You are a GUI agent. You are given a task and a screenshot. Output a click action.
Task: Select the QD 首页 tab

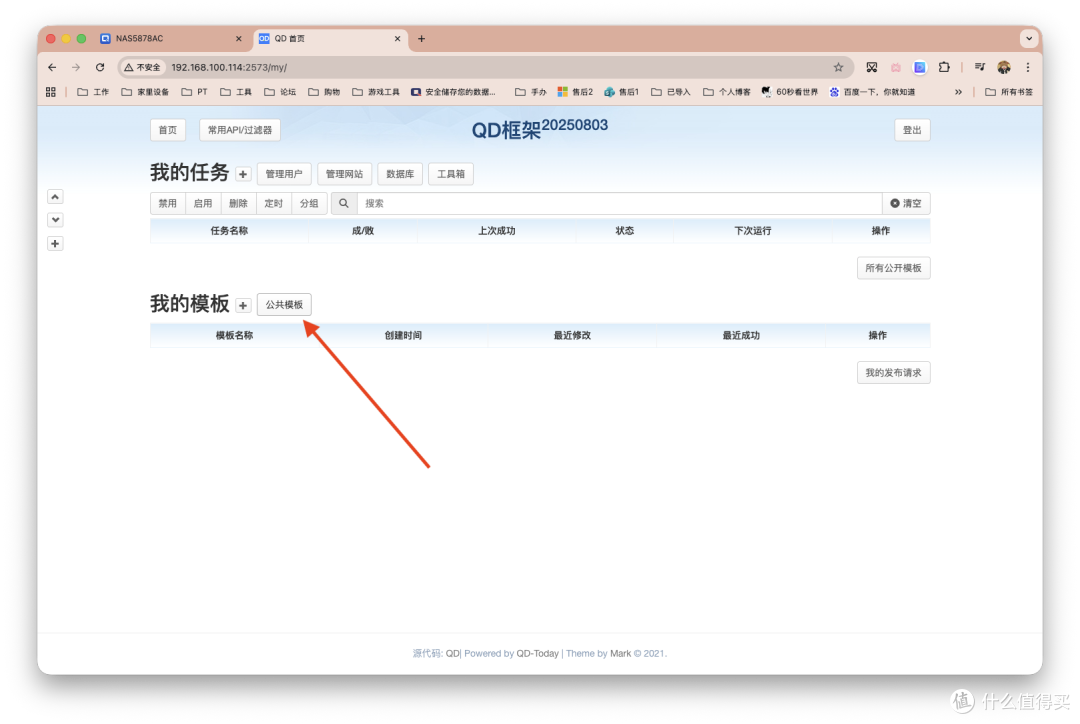point(329,39)
